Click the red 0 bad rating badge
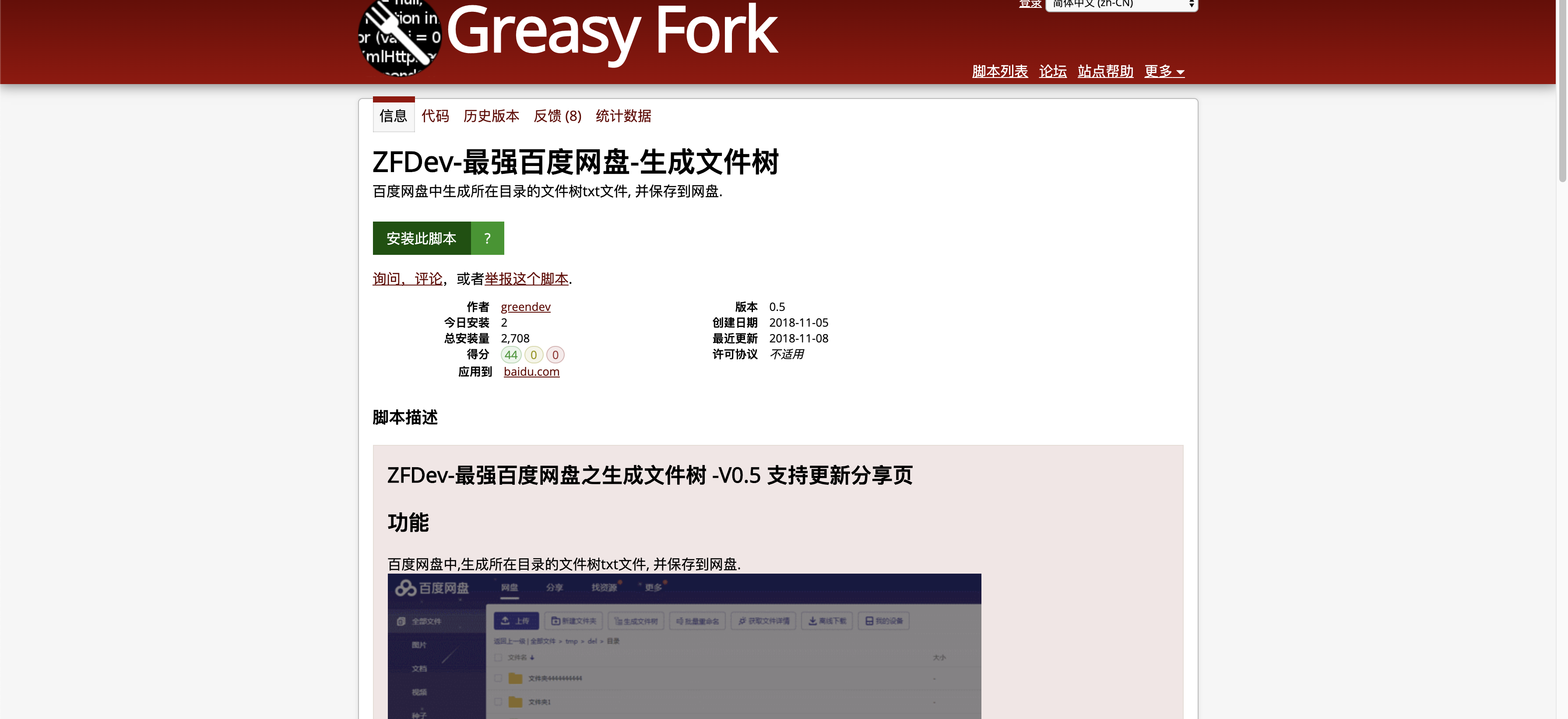The image size is (1568, 719). point(555,355)
